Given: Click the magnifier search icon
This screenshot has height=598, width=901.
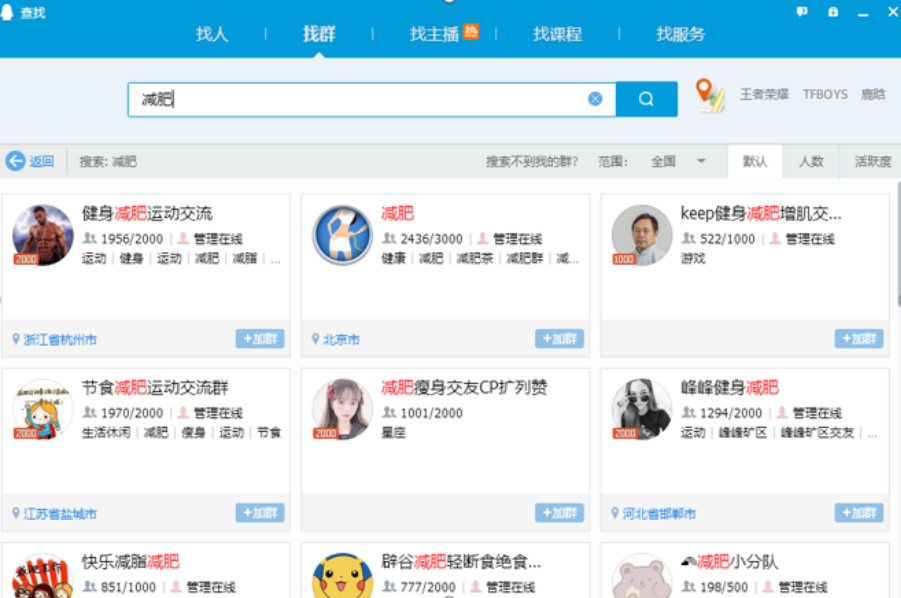Looking at the screenshot, I should pyautogui.click(x=645, y=98).
